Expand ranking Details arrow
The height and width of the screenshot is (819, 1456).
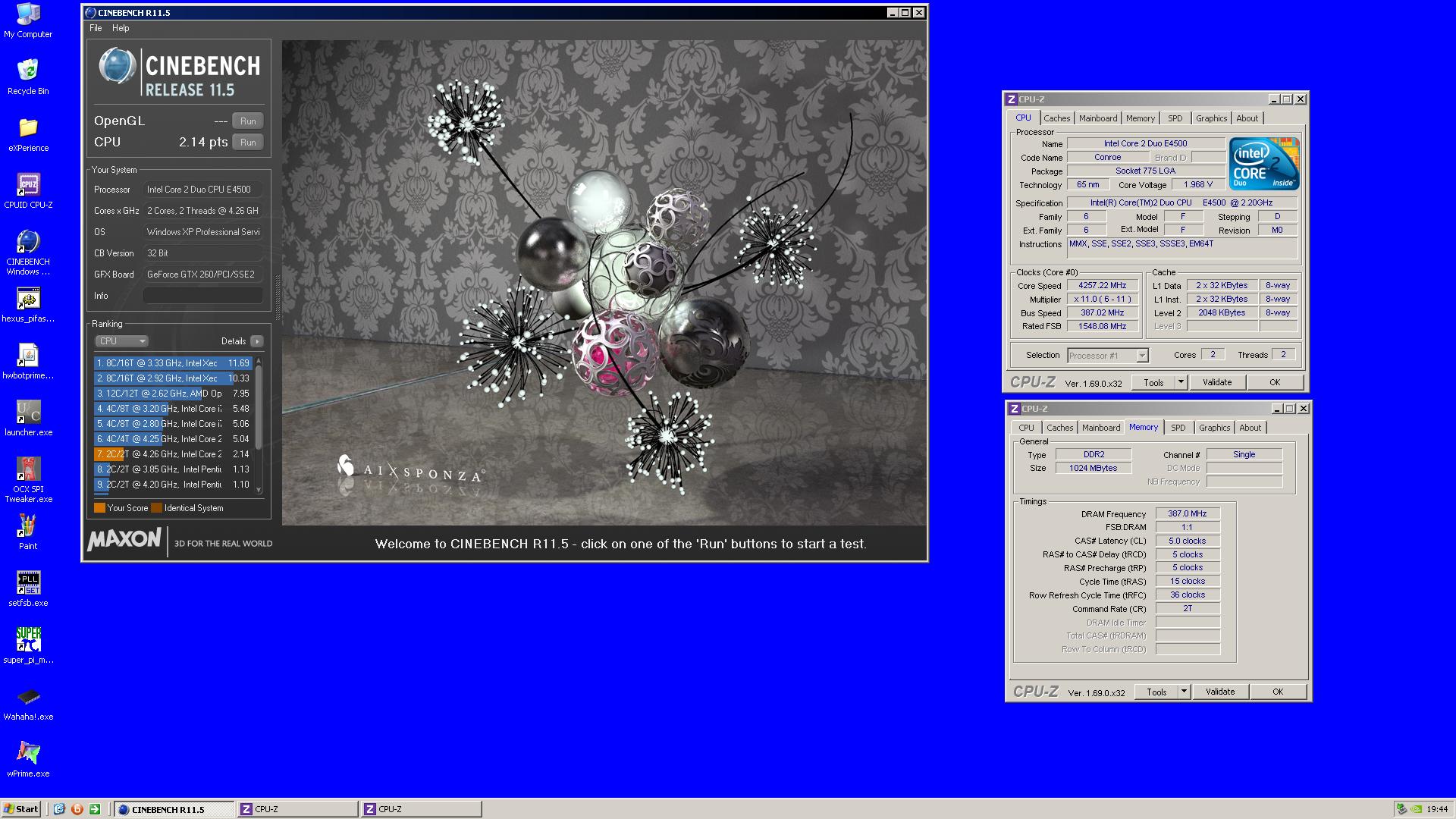pyautogui.click(x=257, y=341)
